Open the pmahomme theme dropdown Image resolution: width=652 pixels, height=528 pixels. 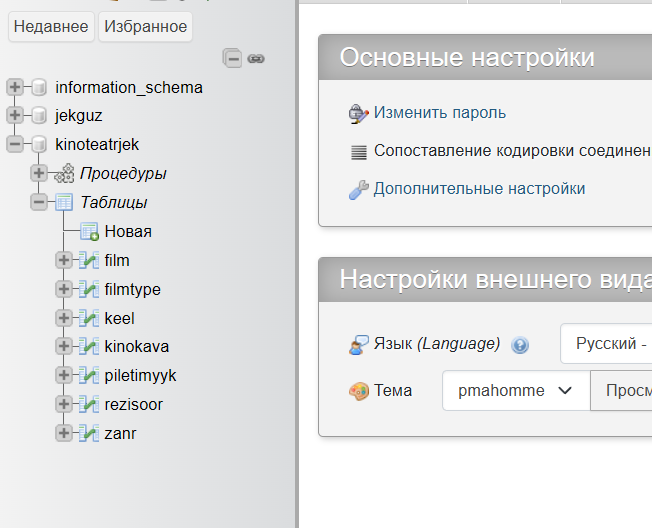click(x=516, y=390)
